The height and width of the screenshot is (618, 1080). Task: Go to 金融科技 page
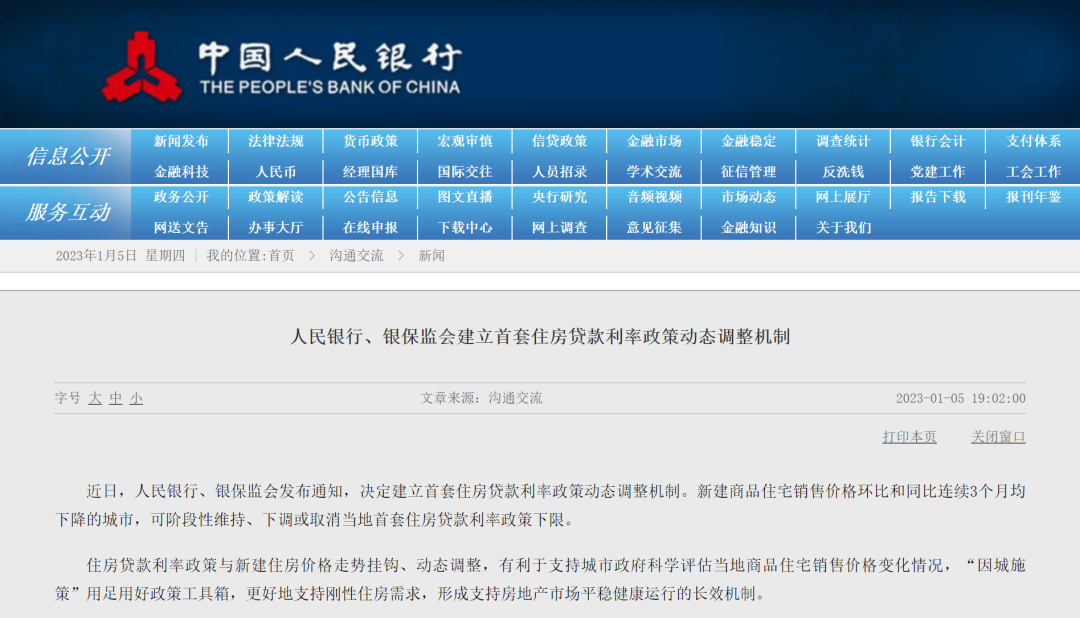[180, 172]
